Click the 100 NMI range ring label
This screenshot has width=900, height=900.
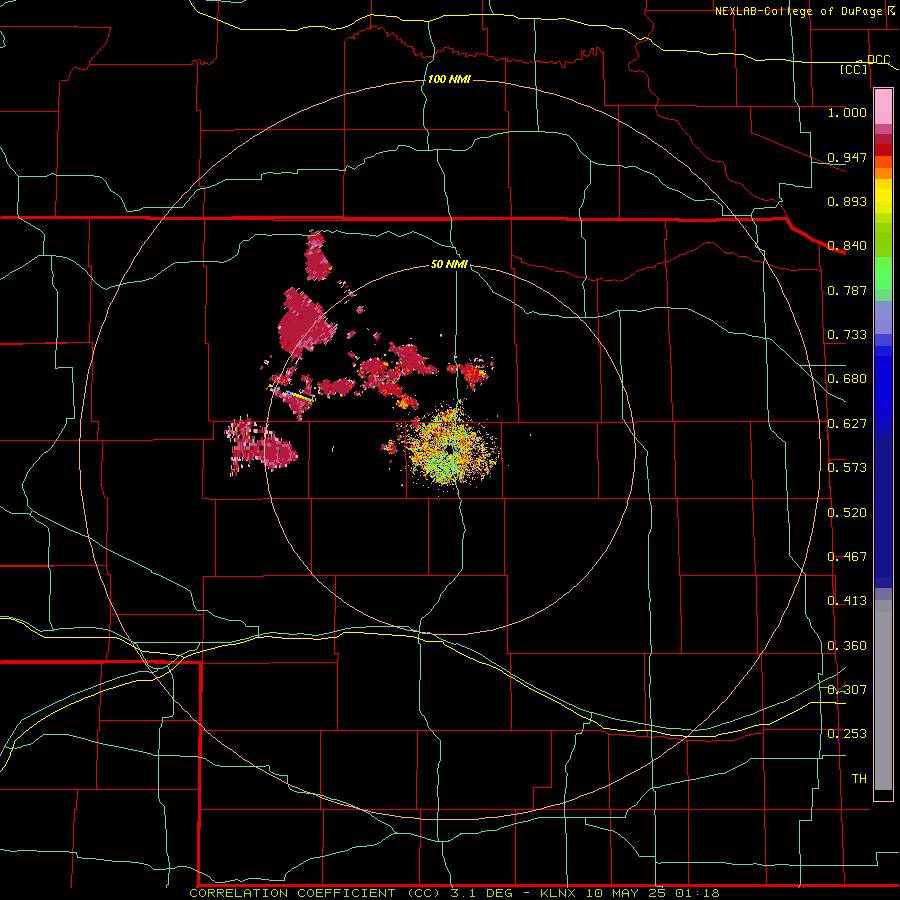pyautogui.click(x=449, y=79)
